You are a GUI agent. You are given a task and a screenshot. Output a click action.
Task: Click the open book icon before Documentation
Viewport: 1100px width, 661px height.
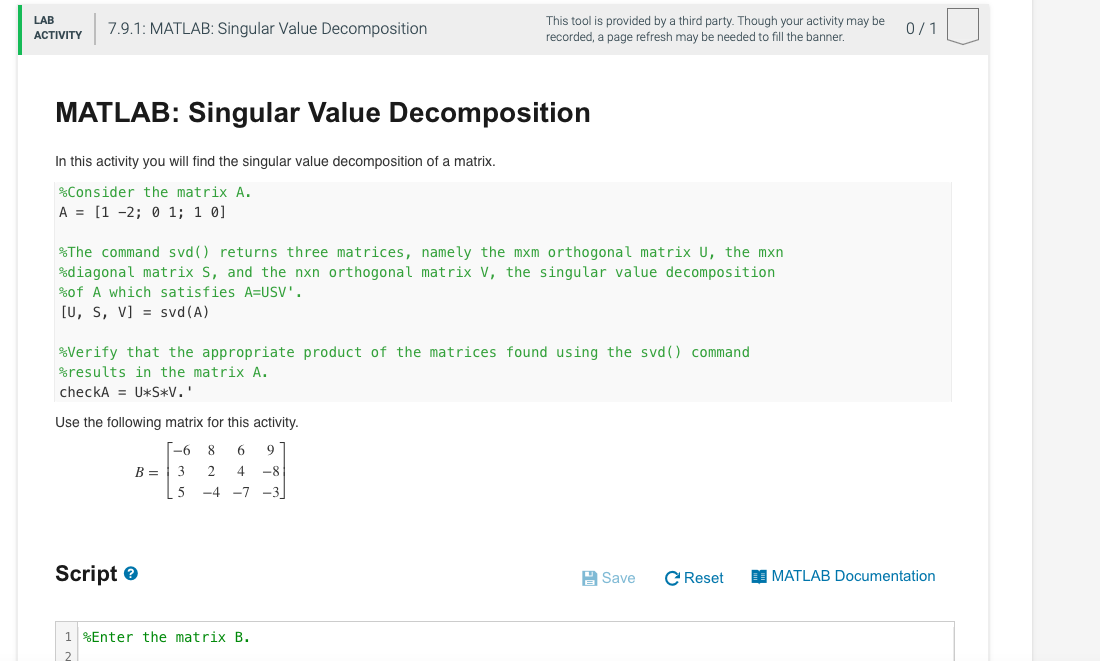pyautogui.click(x=759, y=576)
